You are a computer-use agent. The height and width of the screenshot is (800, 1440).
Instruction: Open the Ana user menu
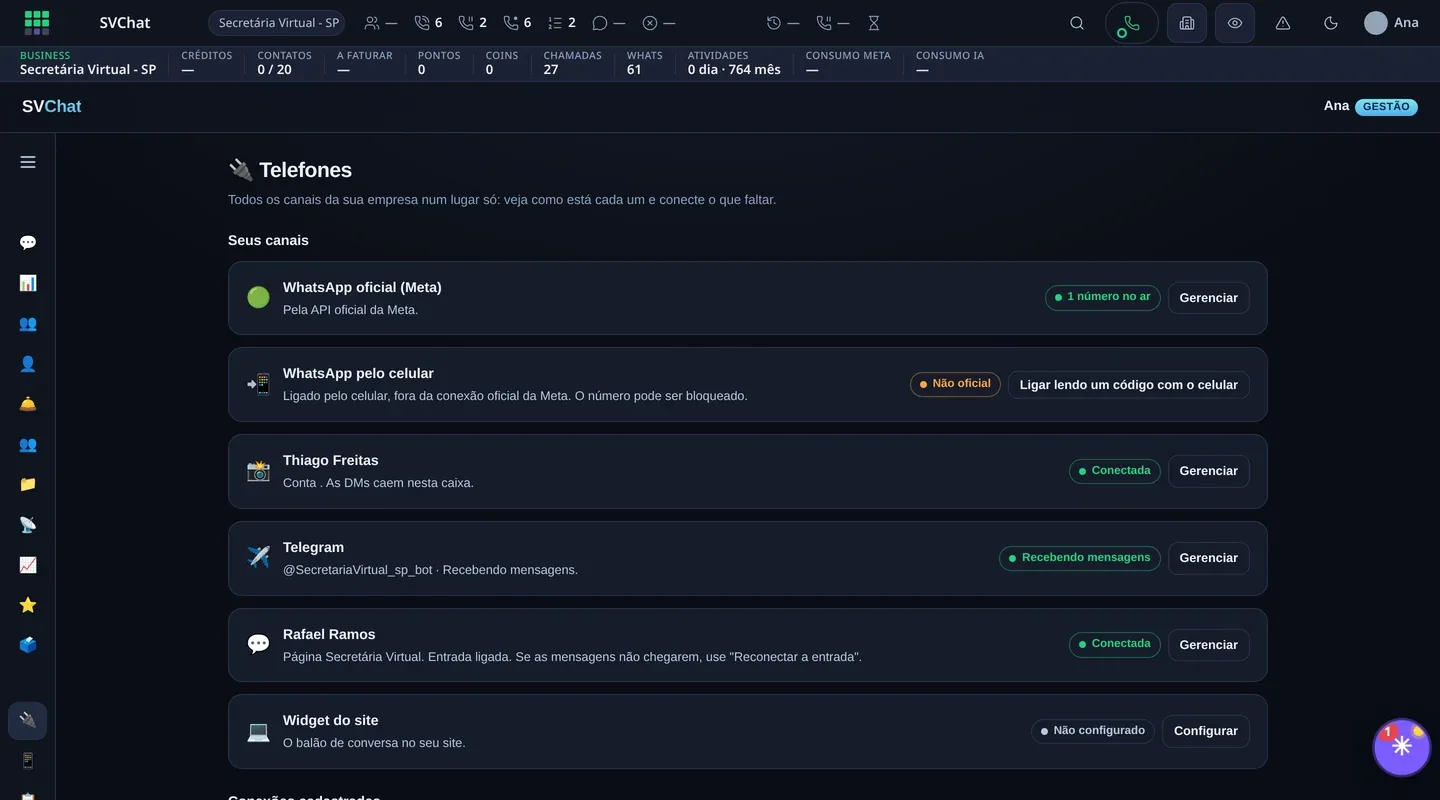(1392, 23)
